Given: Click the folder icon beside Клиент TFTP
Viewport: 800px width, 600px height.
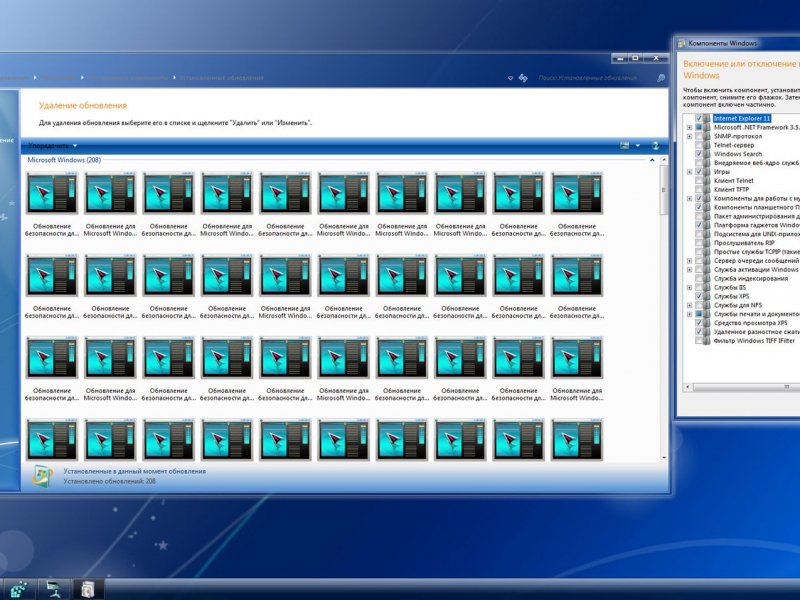Looking at the screenshot, I should (x=707, y=189).
